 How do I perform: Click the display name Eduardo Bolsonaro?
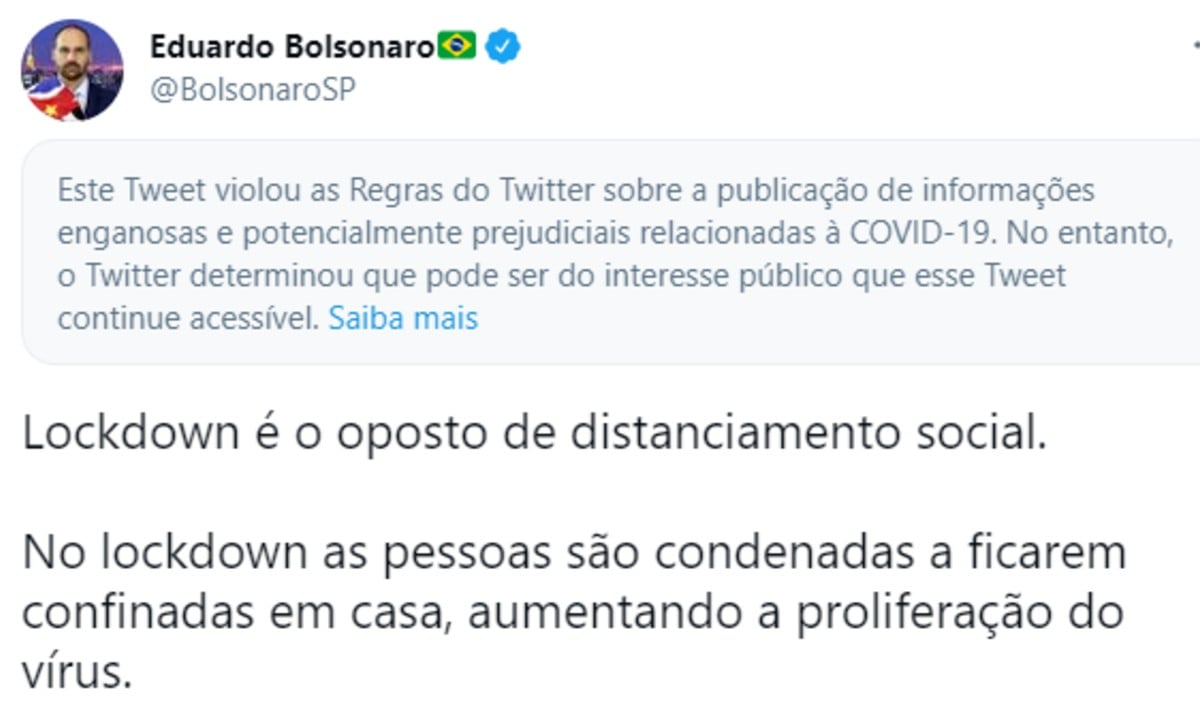pyautogui.click(x=292, y=46)
